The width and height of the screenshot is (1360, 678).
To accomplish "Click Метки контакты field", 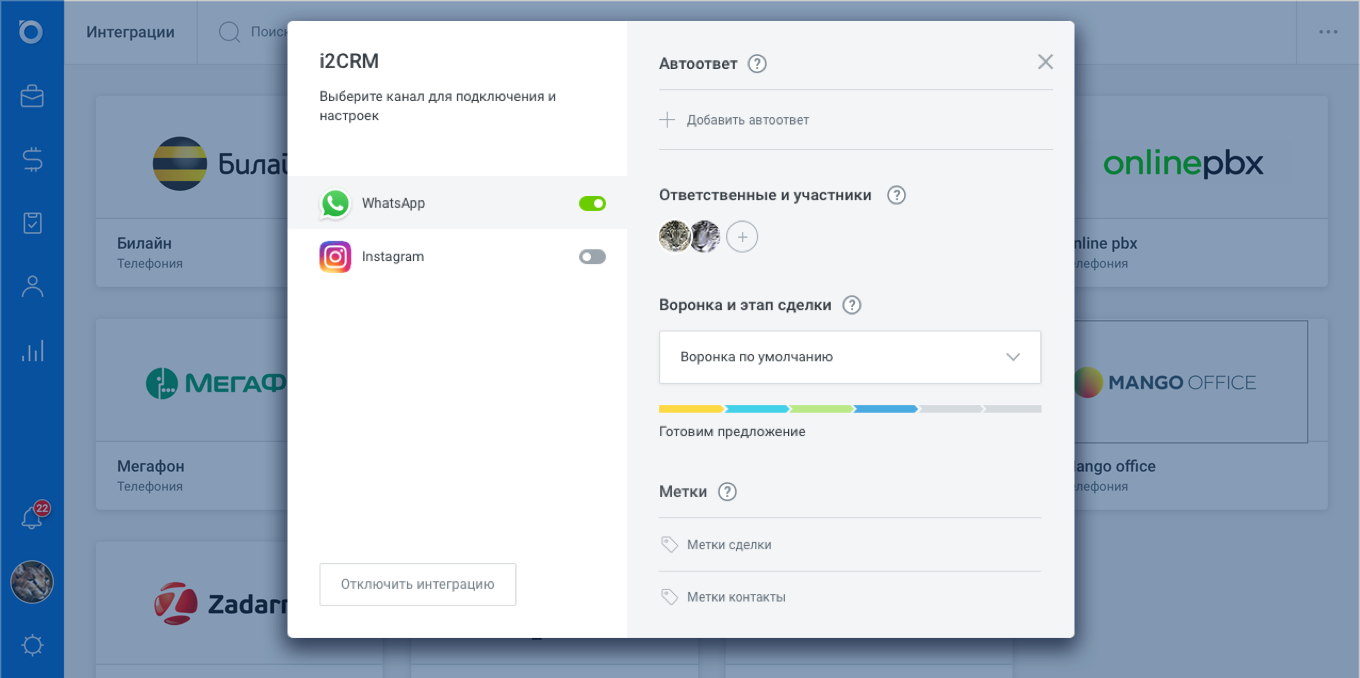I will 850,597.
